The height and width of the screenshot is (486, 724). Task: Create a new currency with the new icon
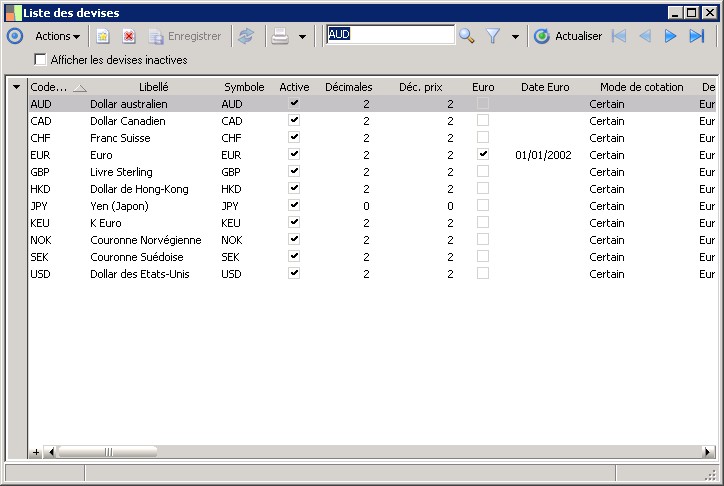tap(103, 36)
